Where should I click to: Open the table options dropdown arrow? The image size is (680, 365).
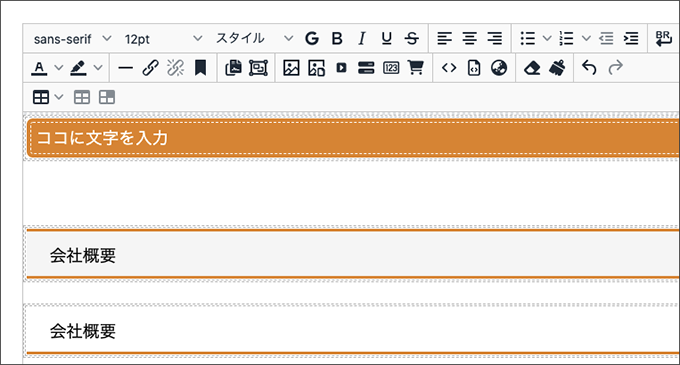point(59,97)
